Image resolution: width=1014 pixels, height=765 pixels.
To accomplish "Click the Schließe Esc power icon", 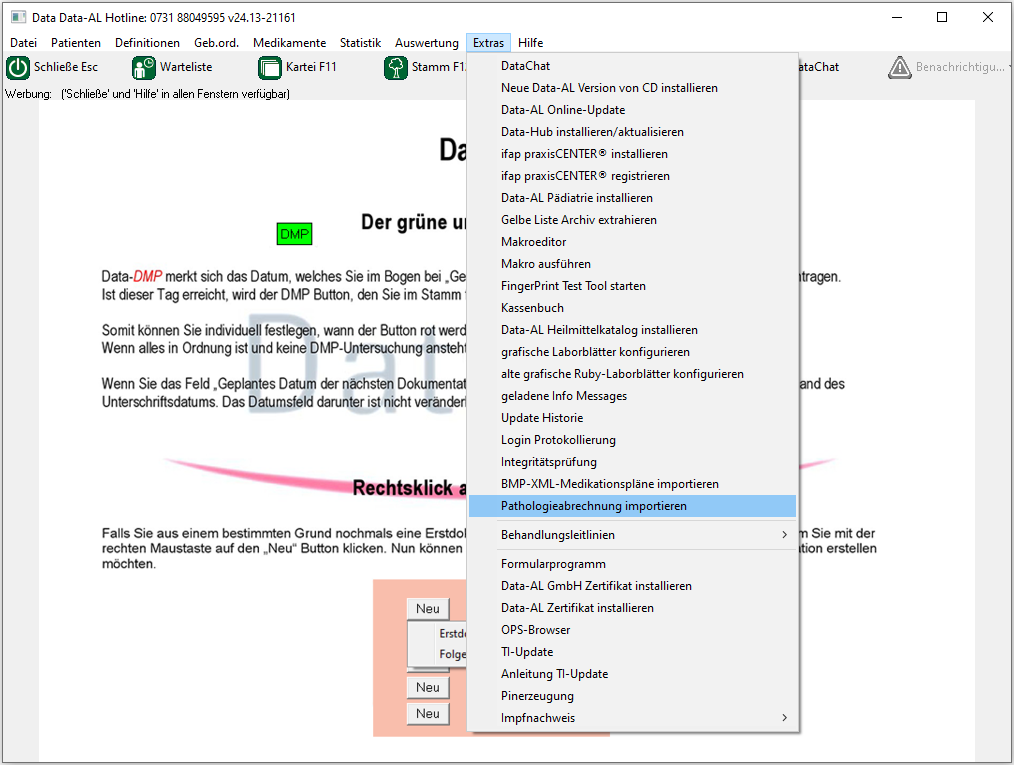I will [x=18, y=68].
